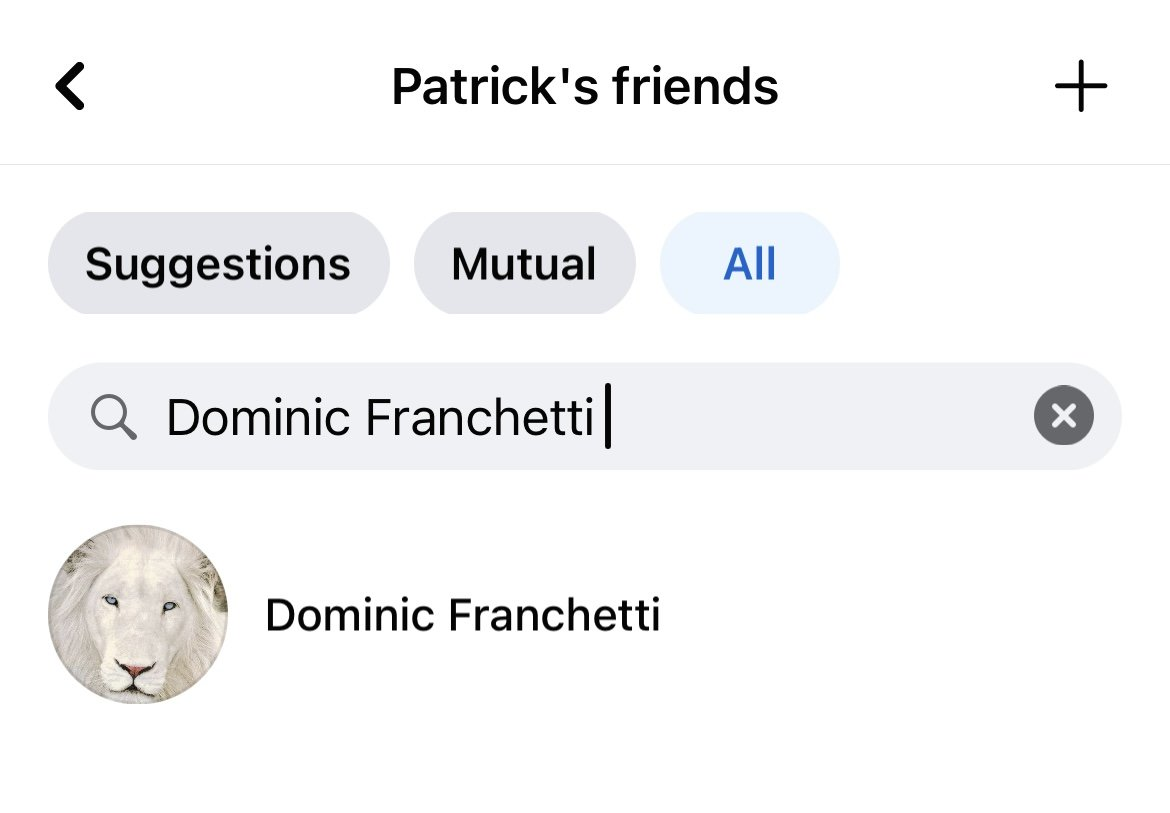Go back using the left chevron arrow
The height and width of the screenshot is (813, 1170).
click(70, 87)
